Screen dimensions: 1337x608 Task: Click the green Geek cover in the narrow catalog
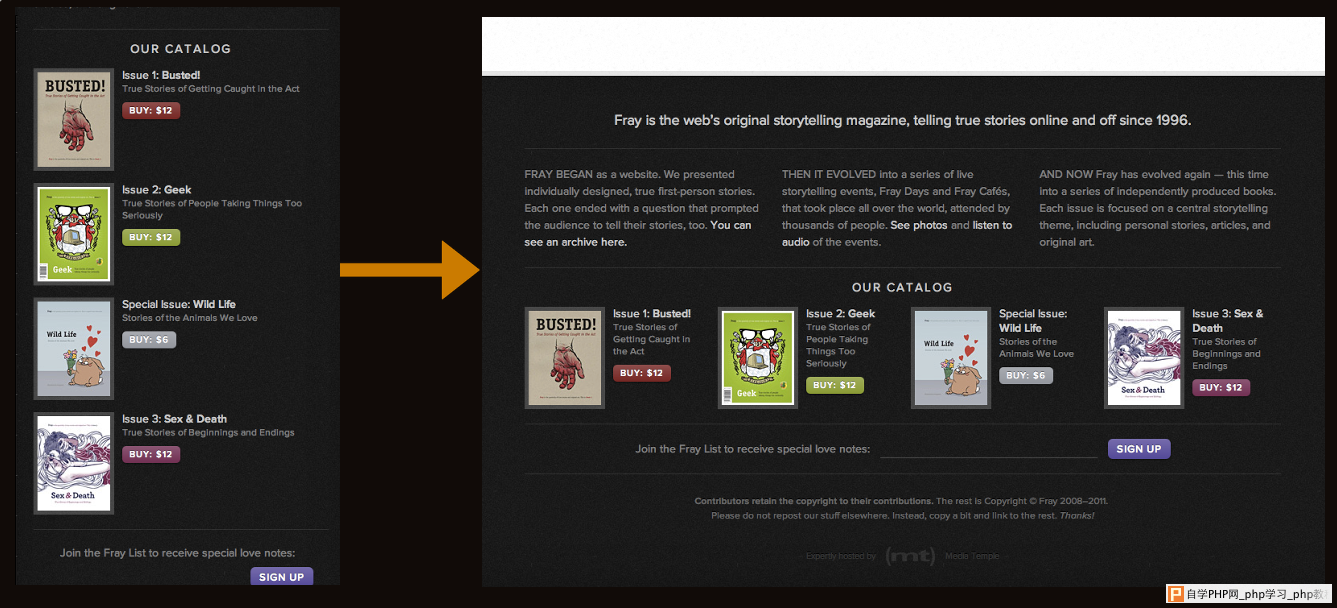(x=73, y=234)
